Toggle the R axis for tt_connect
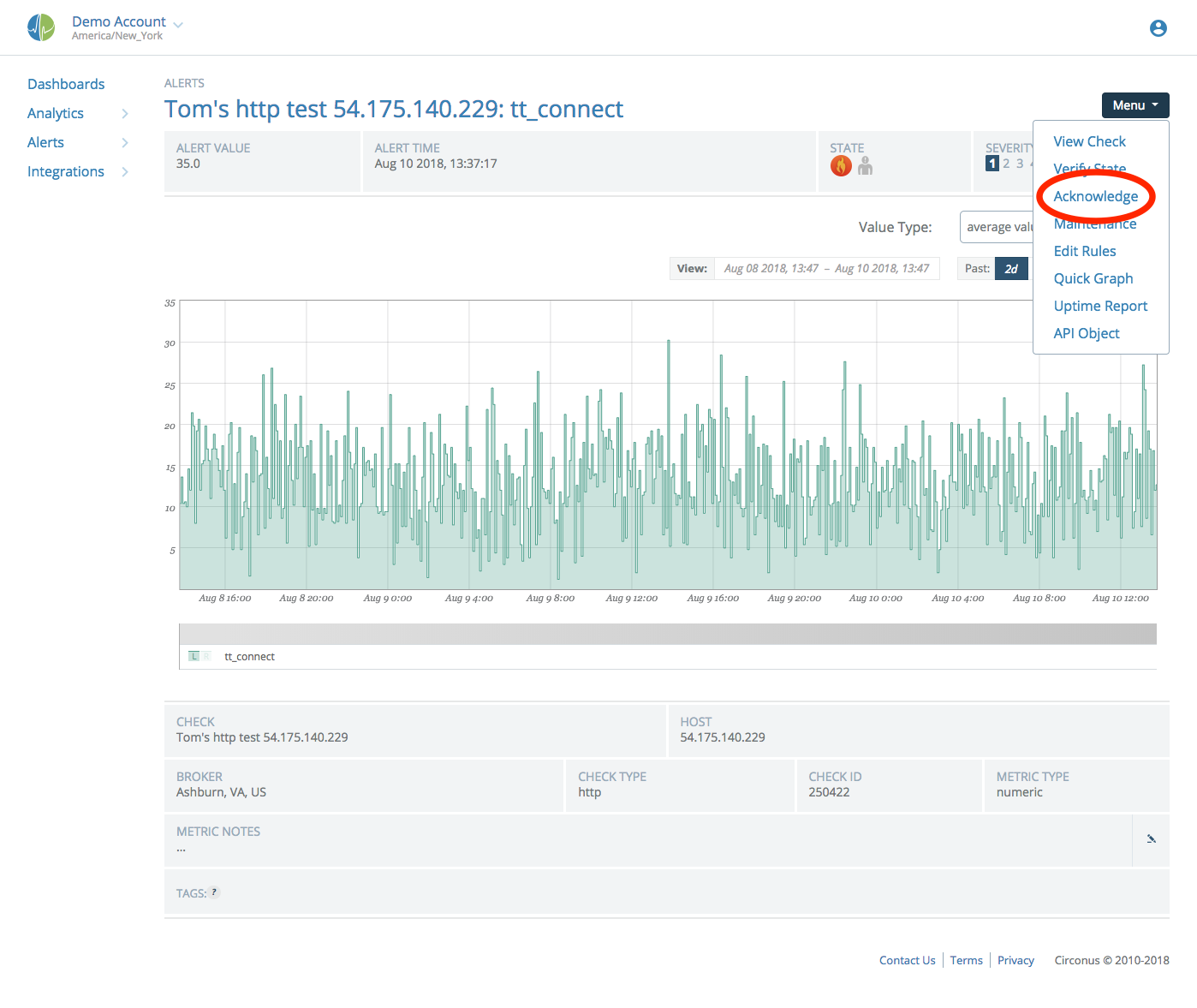The image size is (1197, 1008). coord(205,656)
